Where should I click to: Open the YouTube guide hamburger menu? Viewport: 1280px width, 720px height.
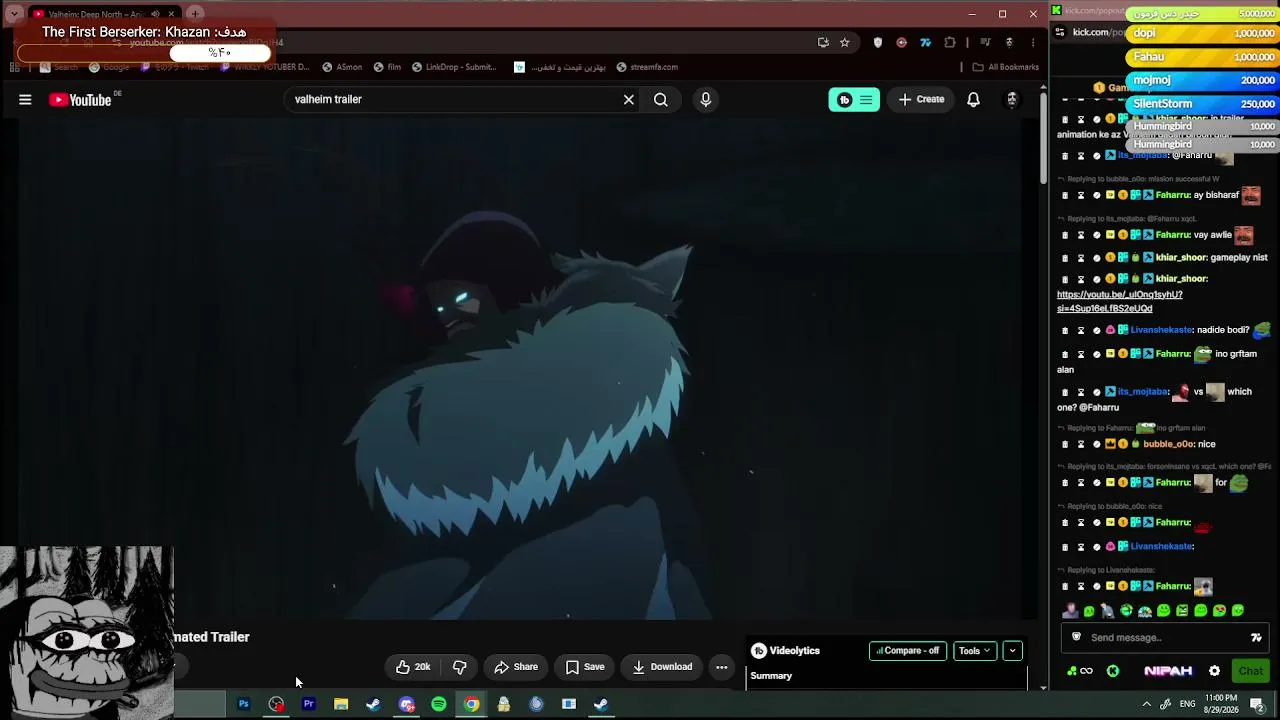(x=25, y=100)
